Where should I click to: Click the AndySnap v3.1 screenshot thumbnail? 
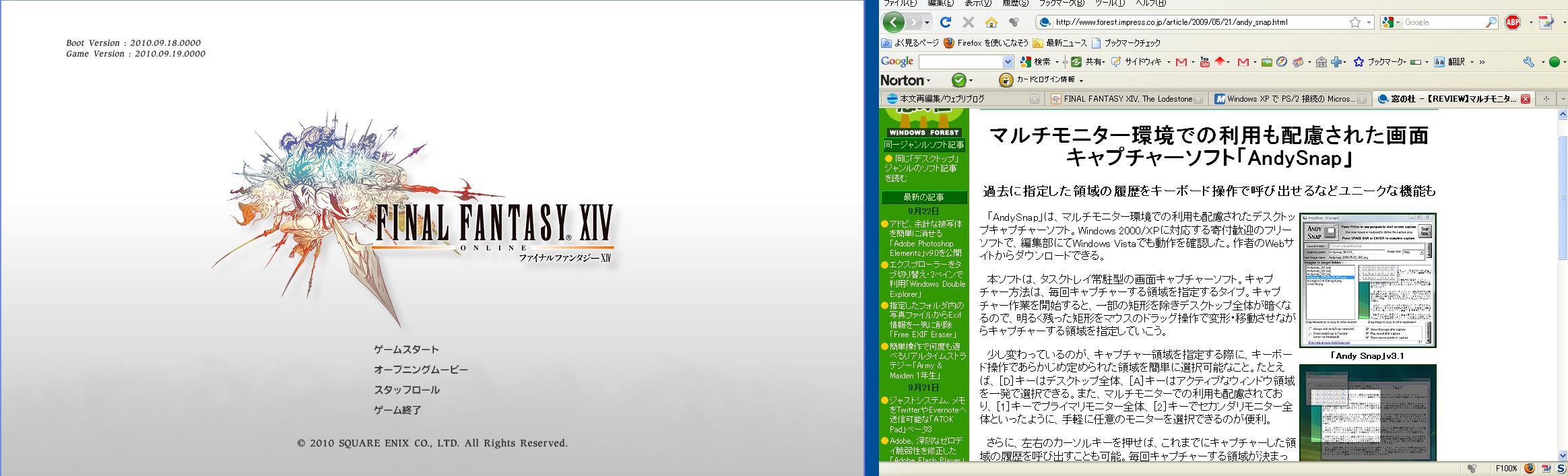pyautogui.click(x=1367, y=280)
